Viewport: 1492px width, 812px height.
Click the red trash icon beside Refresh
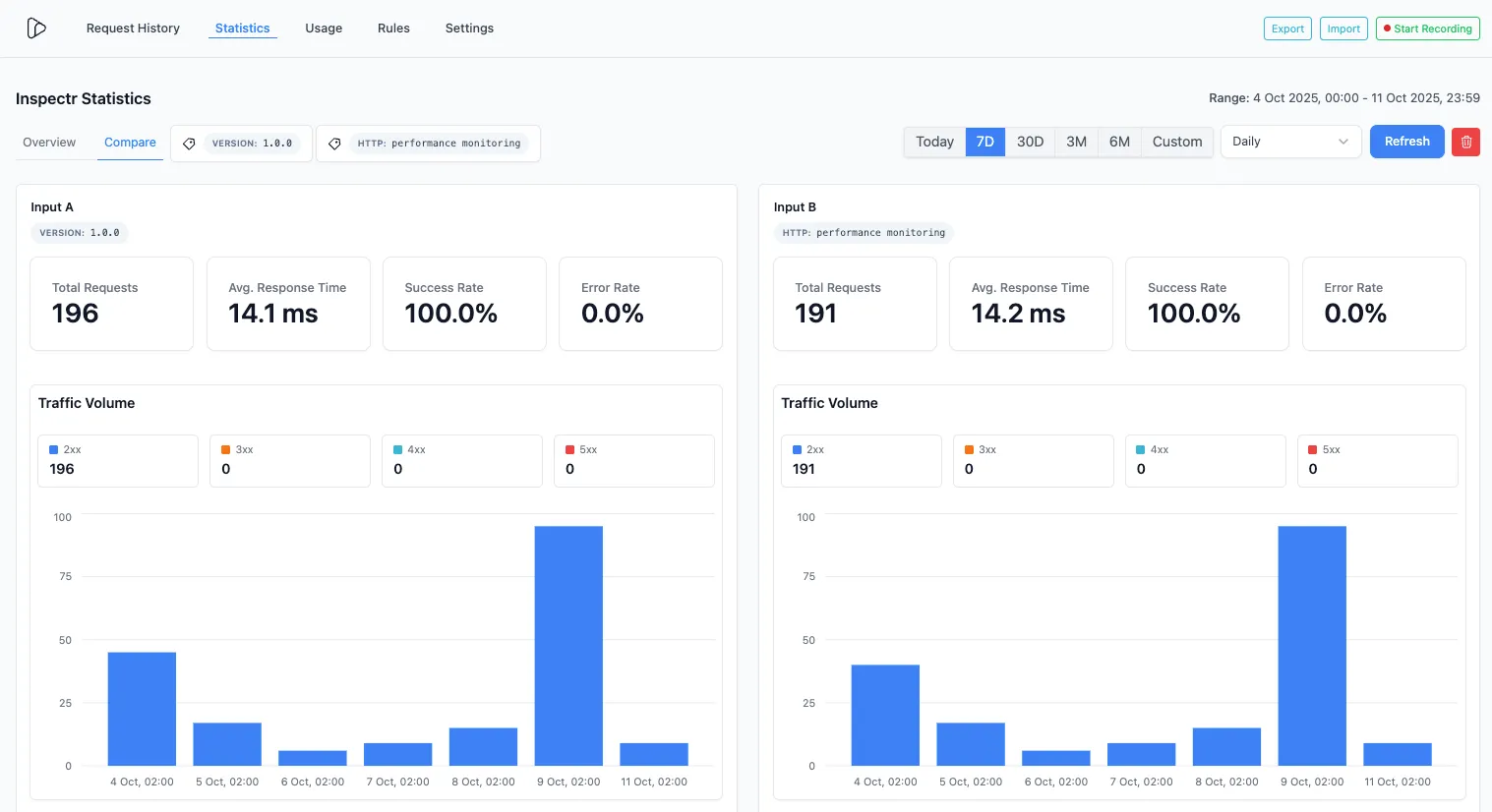tap(1465, 142)
